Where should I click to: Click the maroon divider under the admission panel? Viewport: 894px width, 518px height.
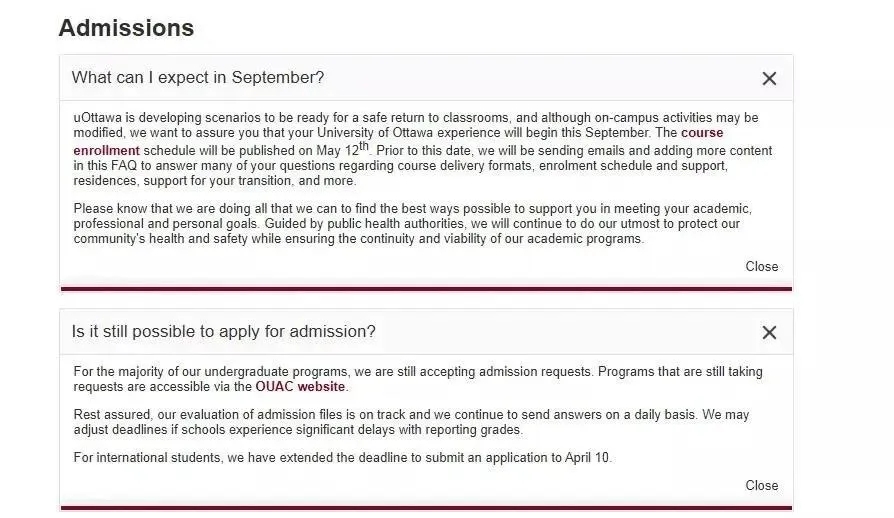click(x=426, y=508)
